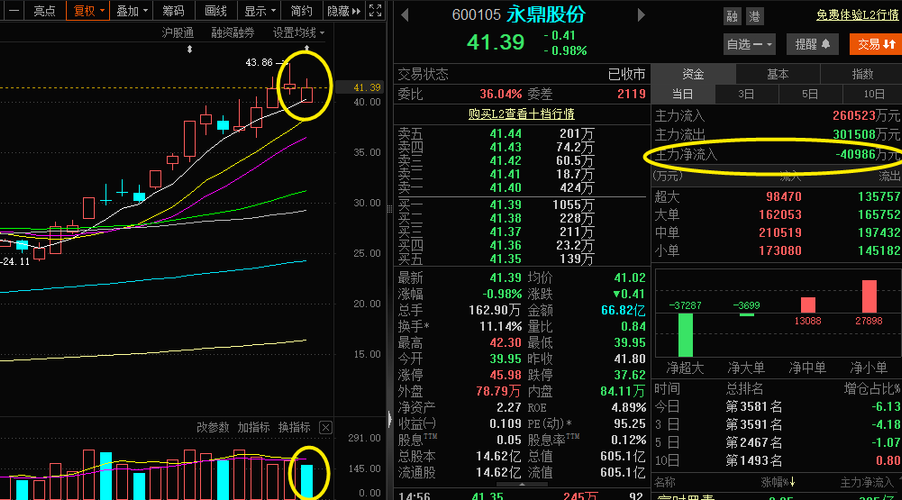
Task: Click the current price label 41.39 on axis
Action: click(366, 87)
